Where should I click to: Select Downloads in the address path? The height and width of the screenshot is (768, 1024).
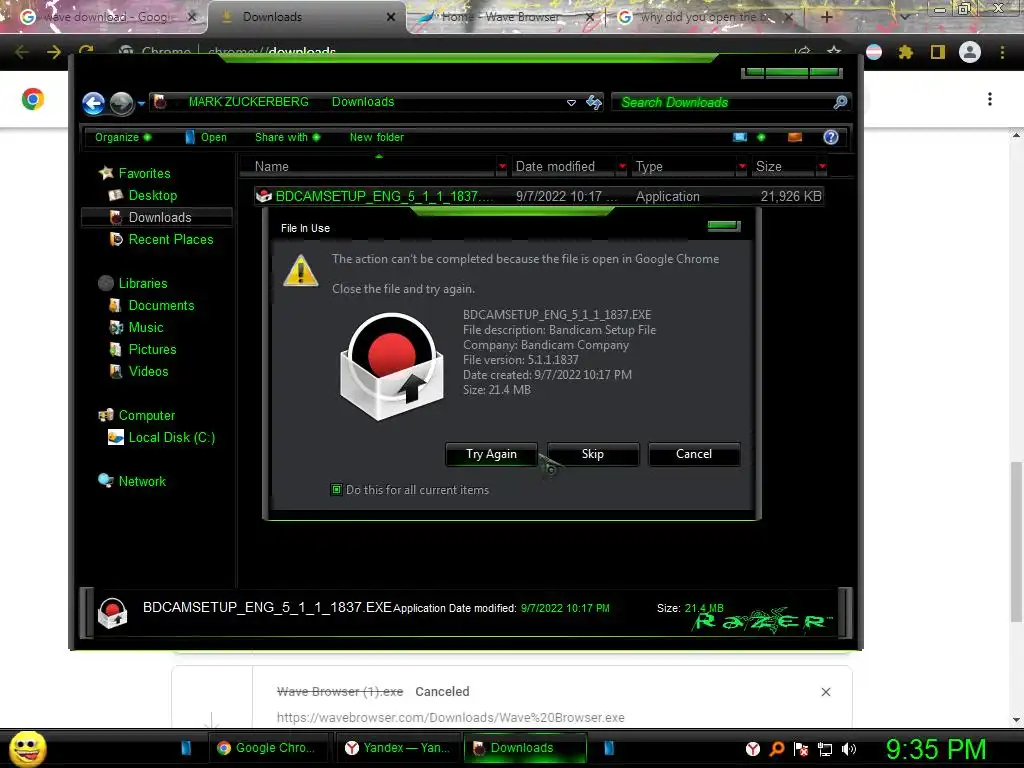point(363,102)
